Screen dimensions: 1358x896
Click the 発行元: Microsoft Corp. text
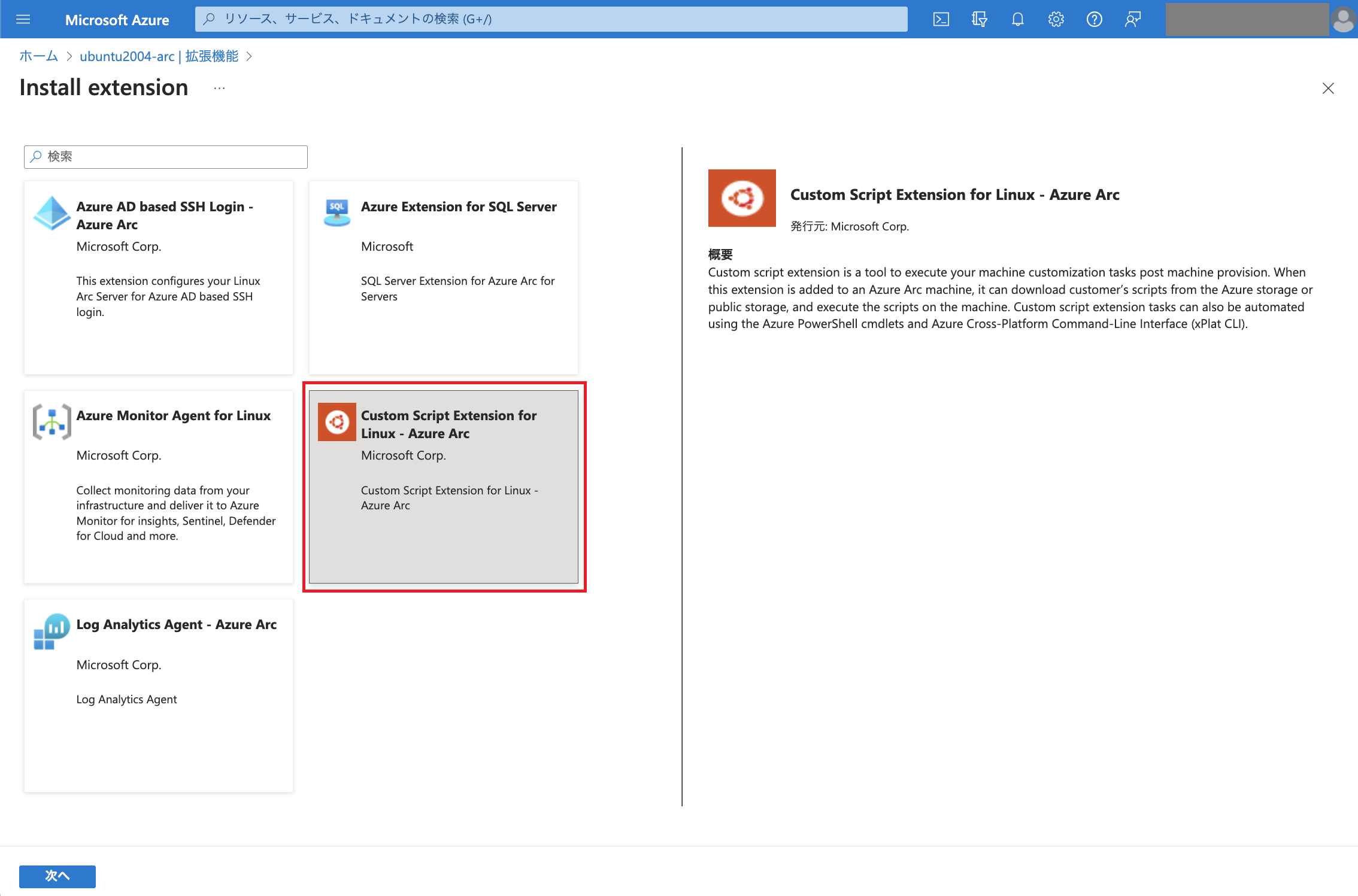pyautogui.click(x=850, y=226)
